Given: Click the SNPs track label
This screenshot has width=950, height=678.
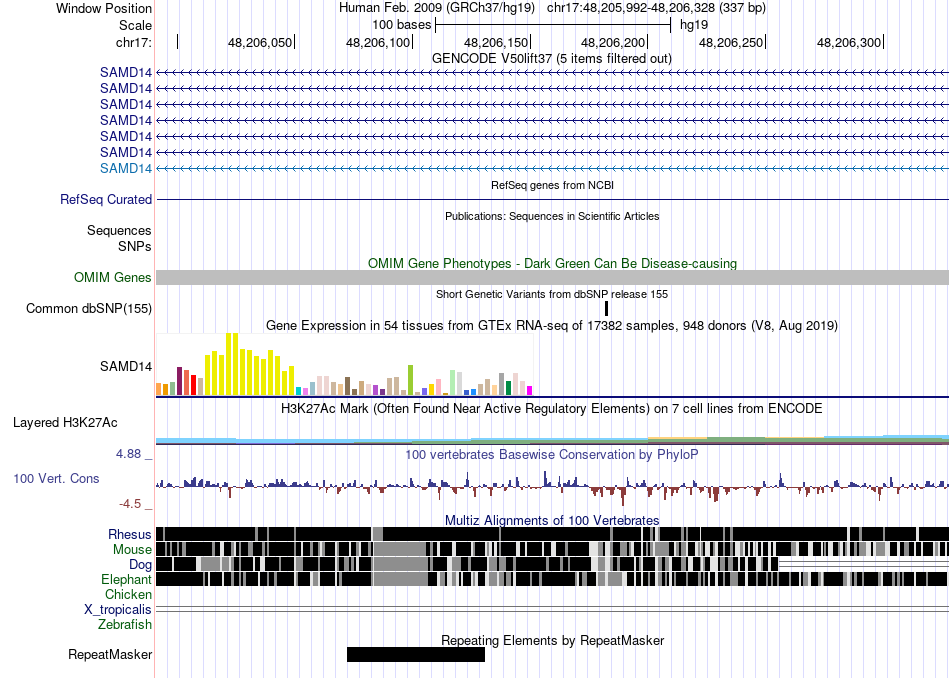Looking at the screenshot, I should coord(135,247).
